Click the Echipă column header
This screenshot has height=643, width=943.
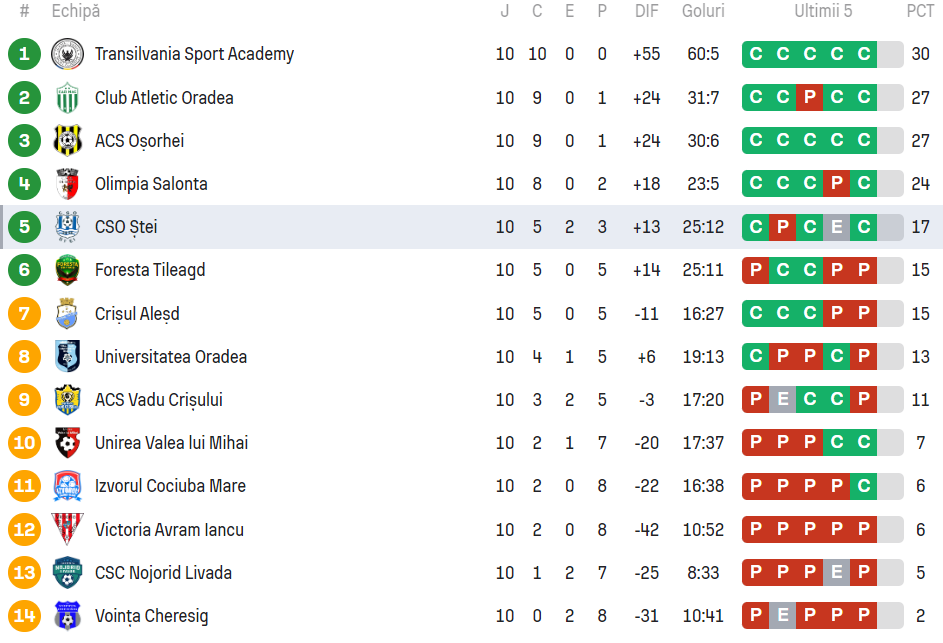tap(76, 12)
